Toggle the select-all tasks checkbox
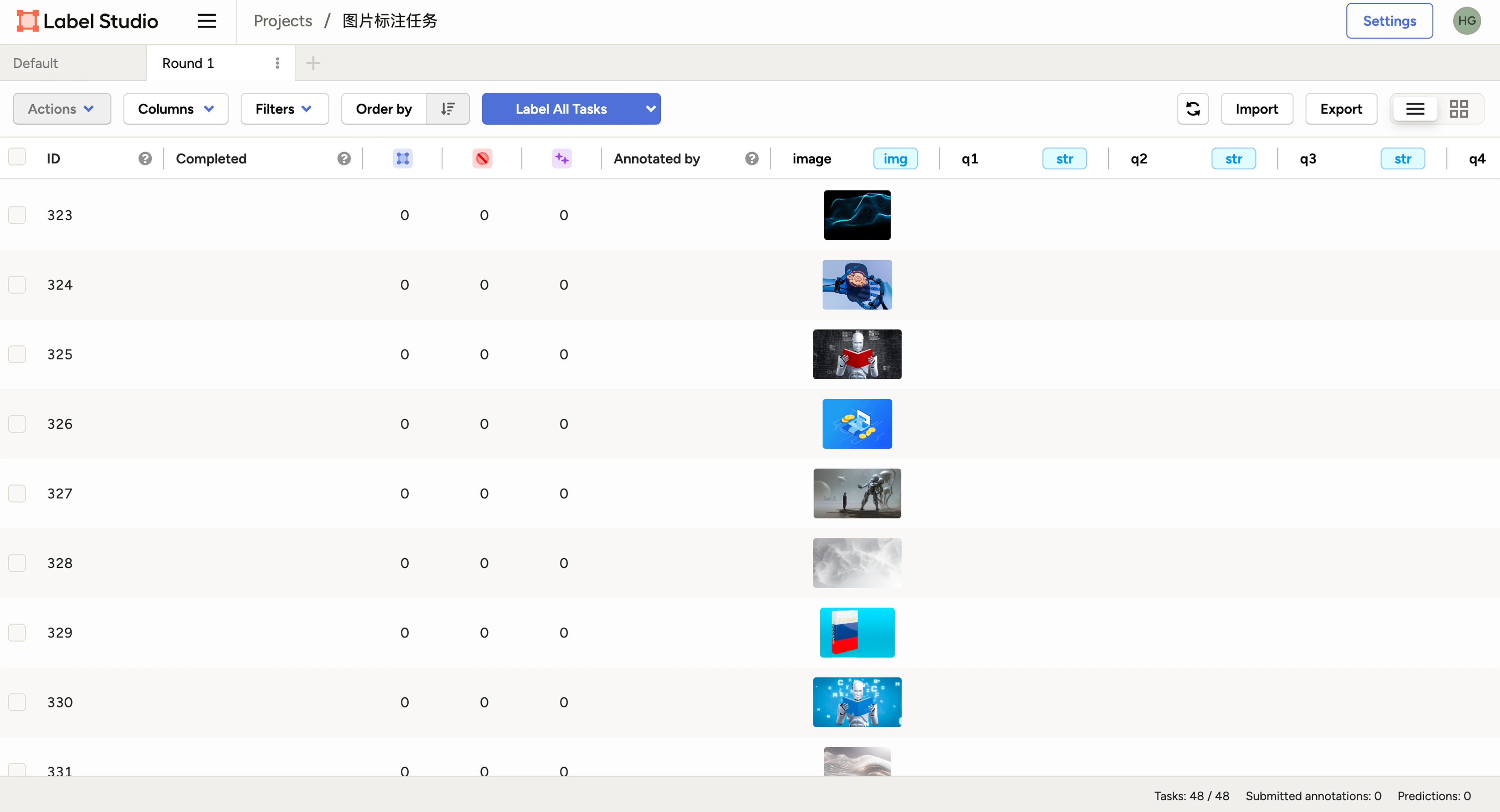 point(17,157)
